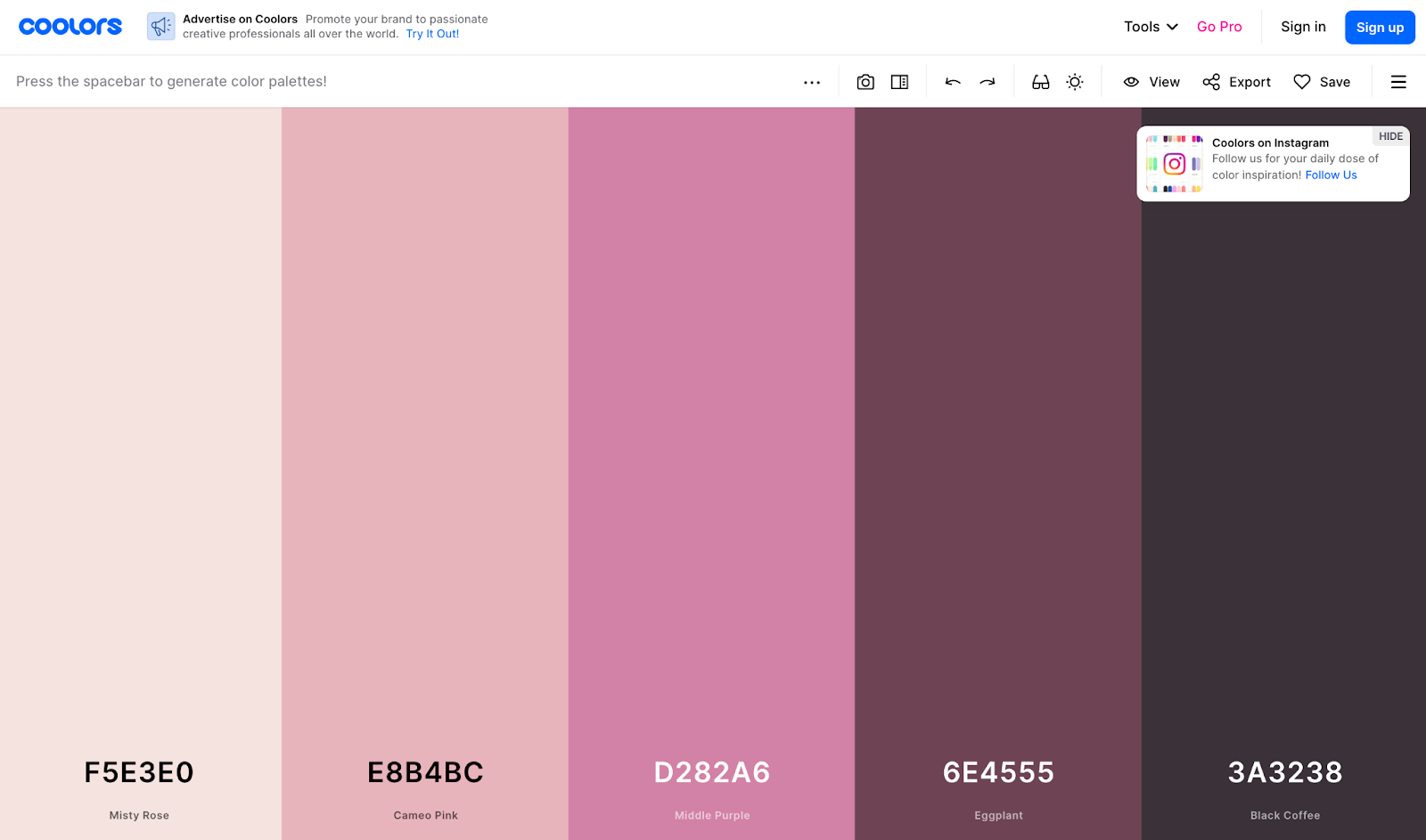Image resolution: width=1426 pixels, height=840 pixels.
Task: Select Sign in from the top bar
Action: pos(1302,26)
